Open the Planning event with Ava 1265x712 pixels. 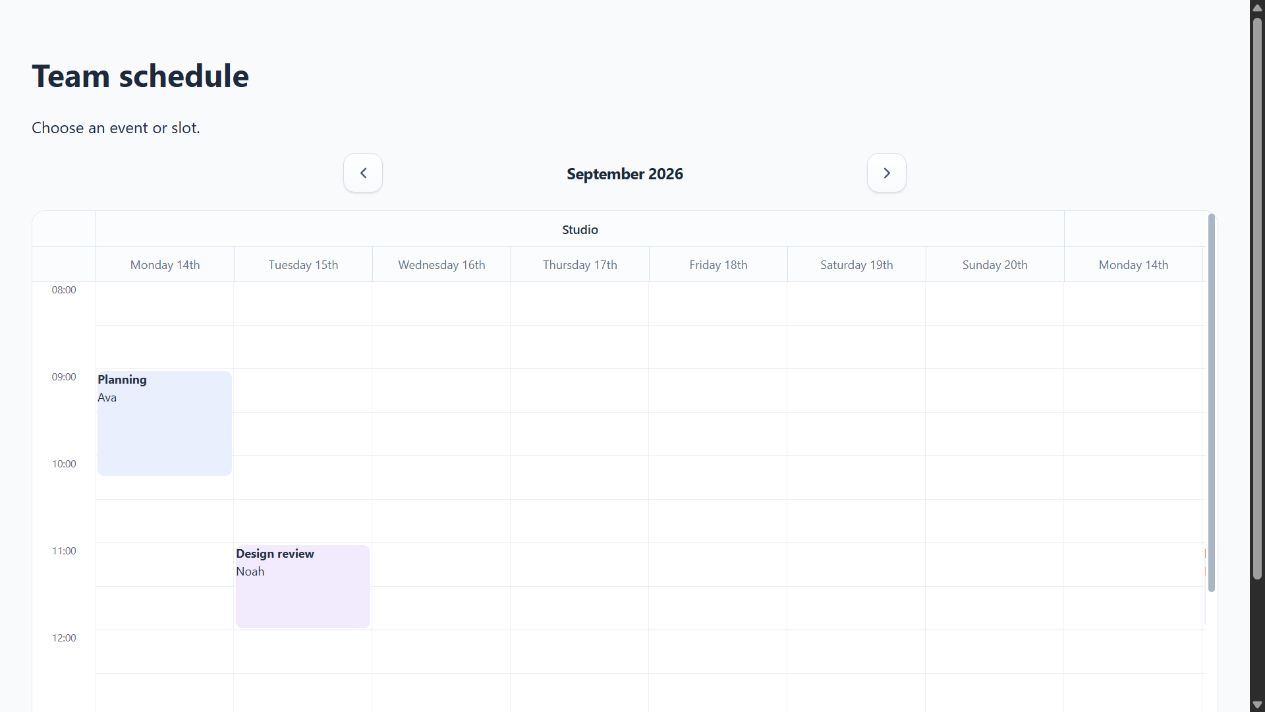pos(165,423)
